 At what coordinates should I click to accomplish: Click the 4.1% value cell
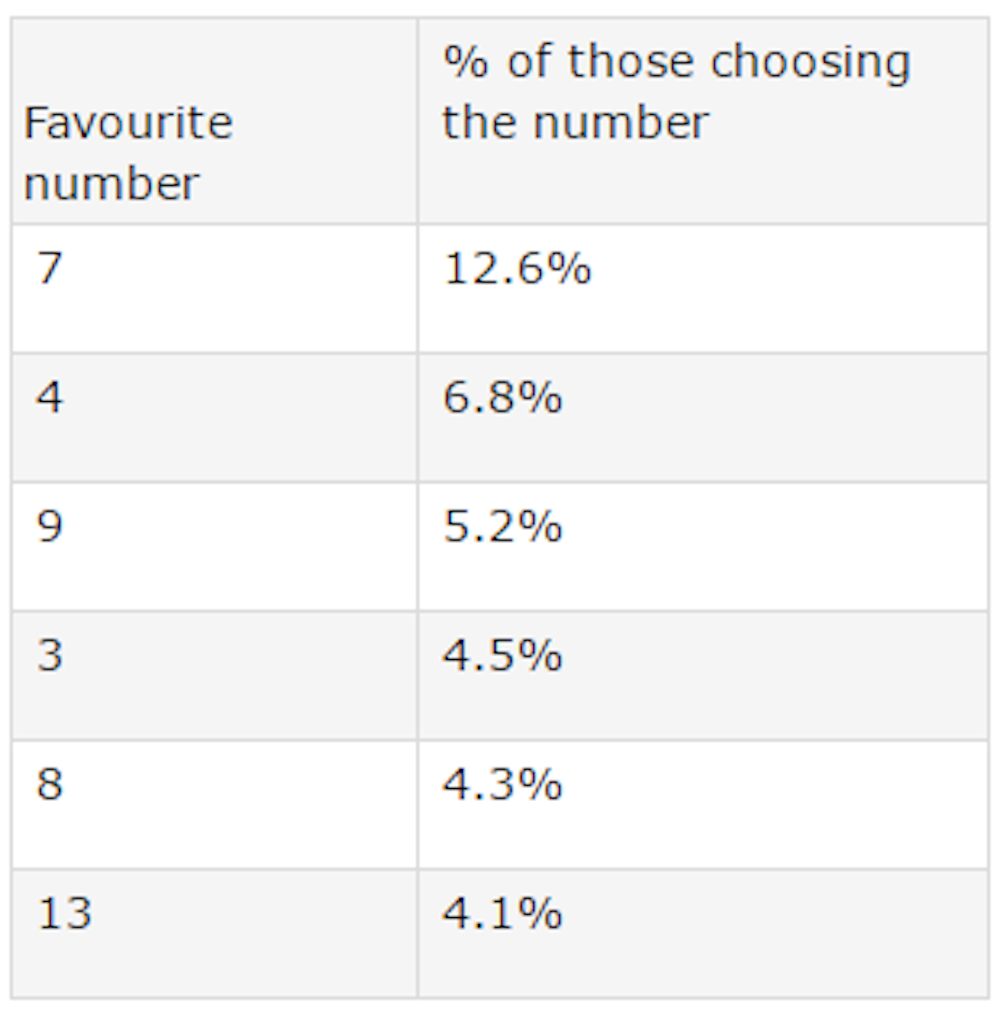click(502, 914)
